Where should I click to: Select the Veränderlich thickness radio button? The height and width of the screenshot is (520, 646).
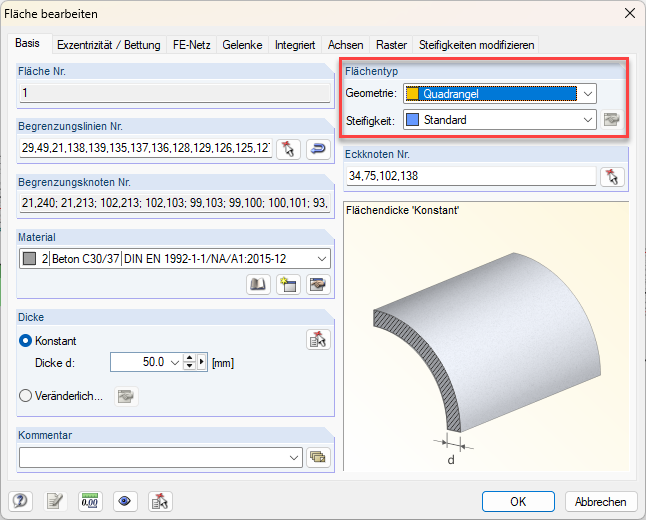tap(27, 395)
